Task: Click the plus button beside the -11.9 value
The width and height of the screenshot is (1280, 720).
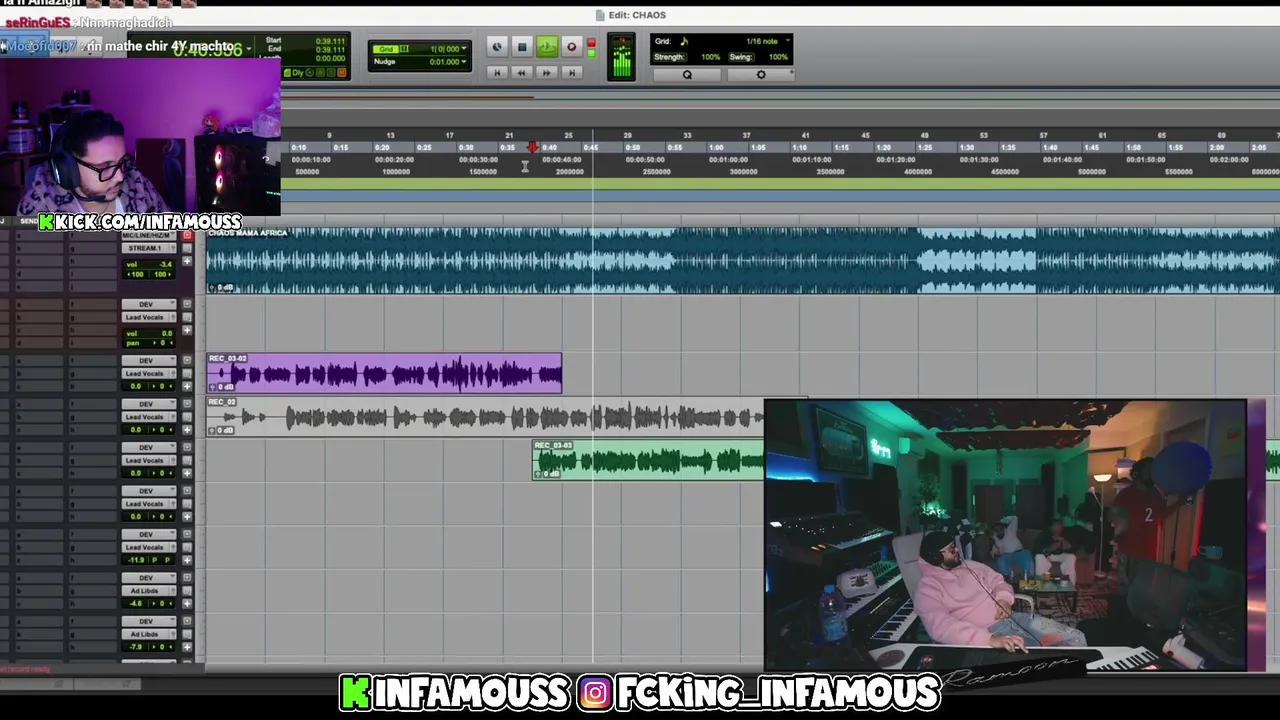Action: tap(187, 560)
